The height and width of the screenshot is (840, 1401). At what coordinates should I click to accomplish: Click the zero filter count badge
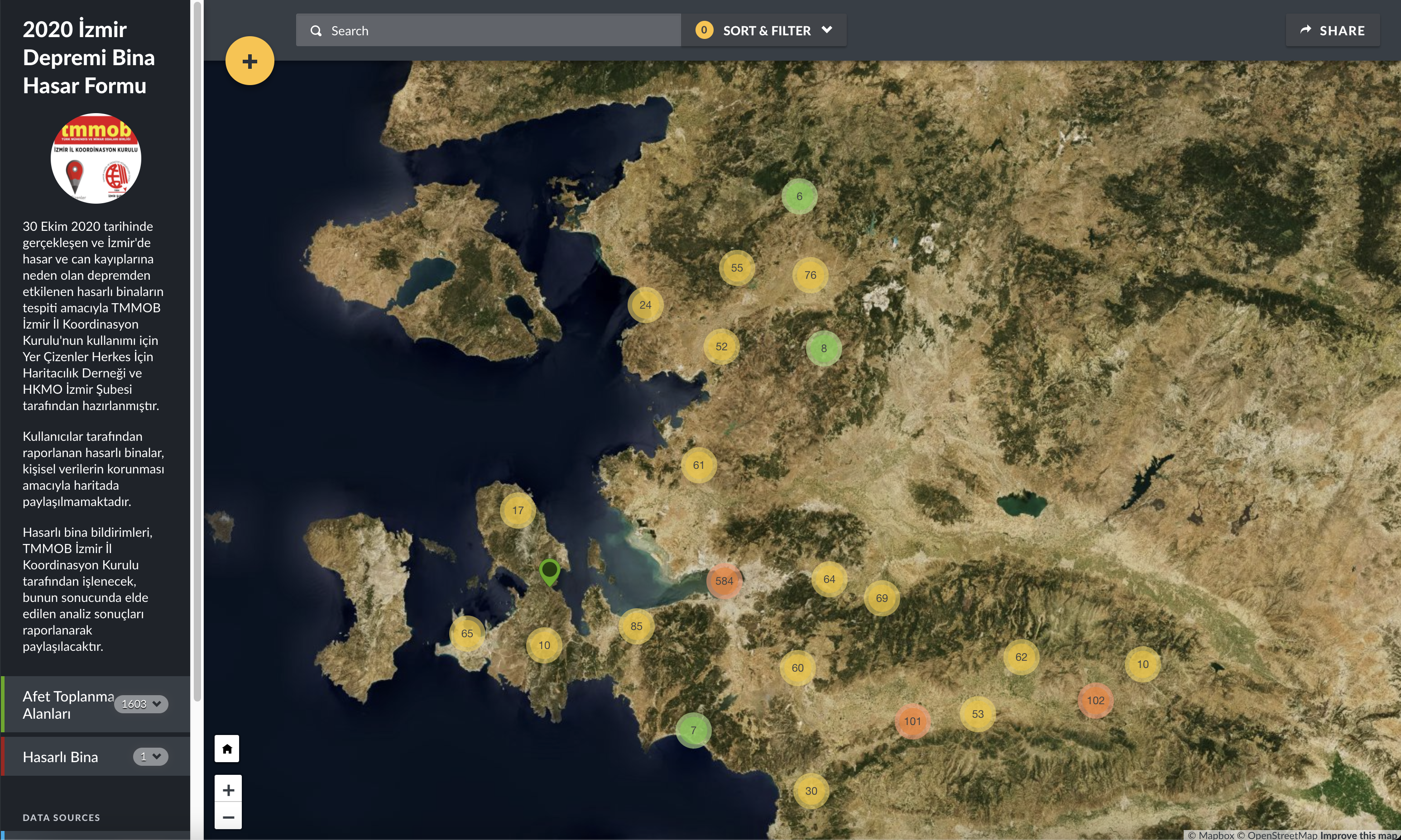tap(704, 30)
